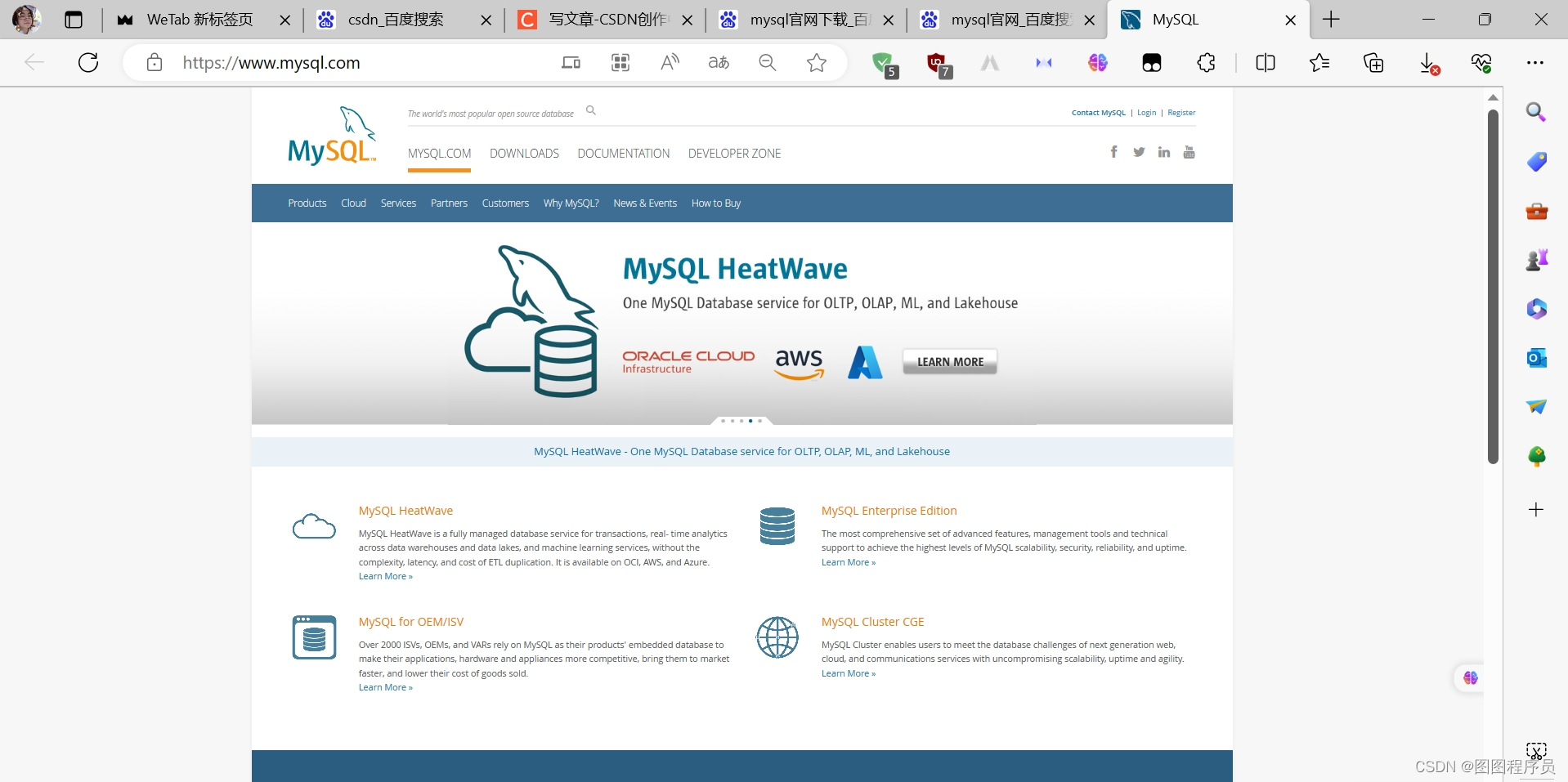Click the LEARN MORE banner button
This screenshot has width=1568, height=782.
pos(950,362)
